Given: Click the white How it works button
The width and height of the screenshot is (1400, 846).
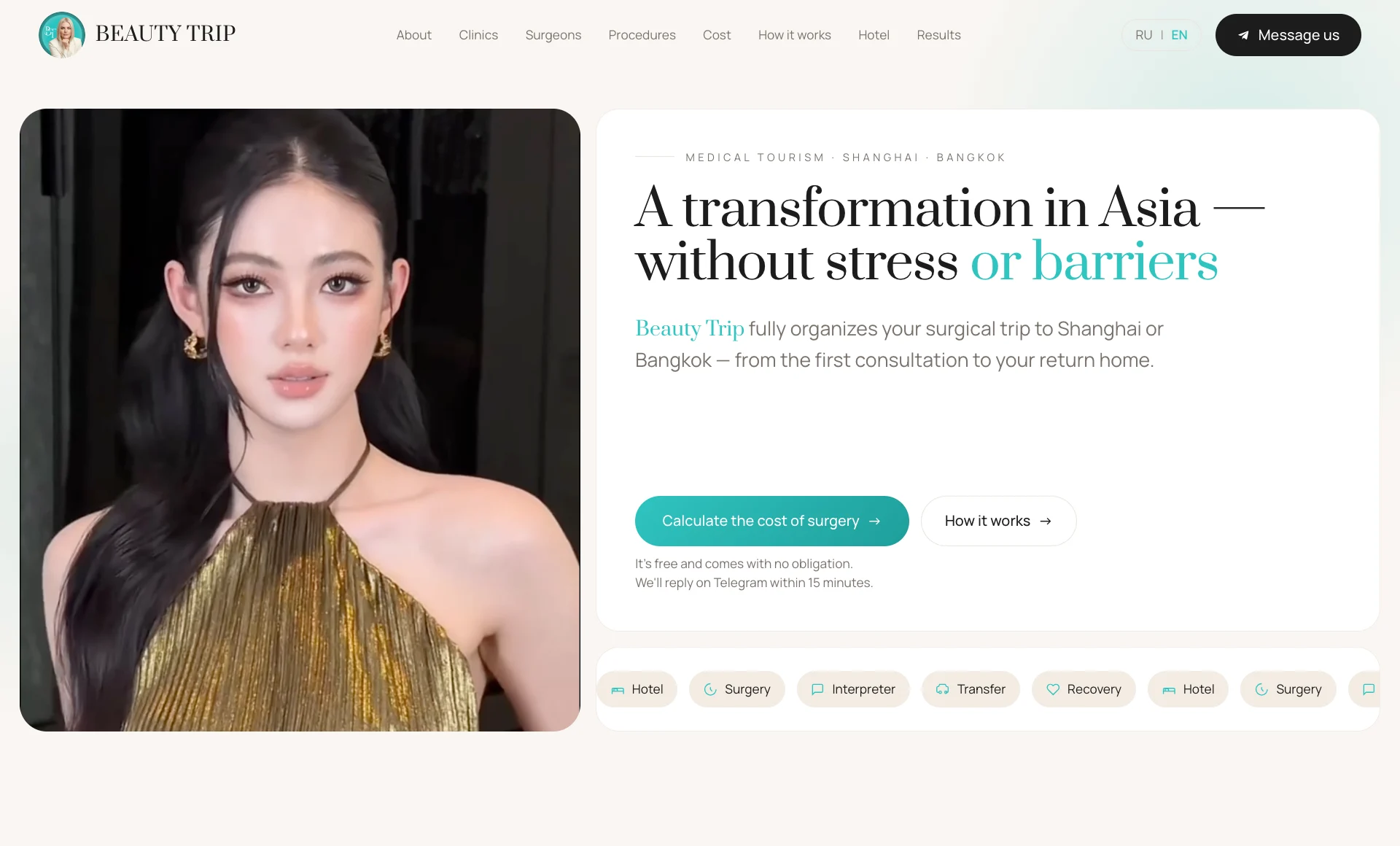Looking at the screenshot, I should 998,521.
